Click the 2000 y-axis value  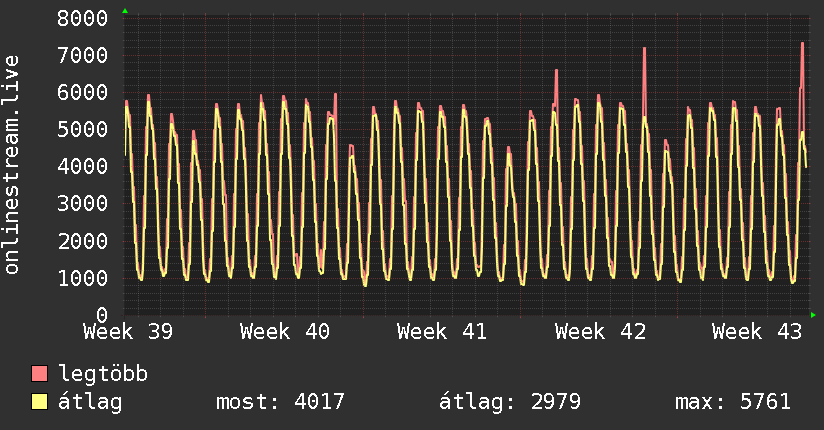click(83, 241)
